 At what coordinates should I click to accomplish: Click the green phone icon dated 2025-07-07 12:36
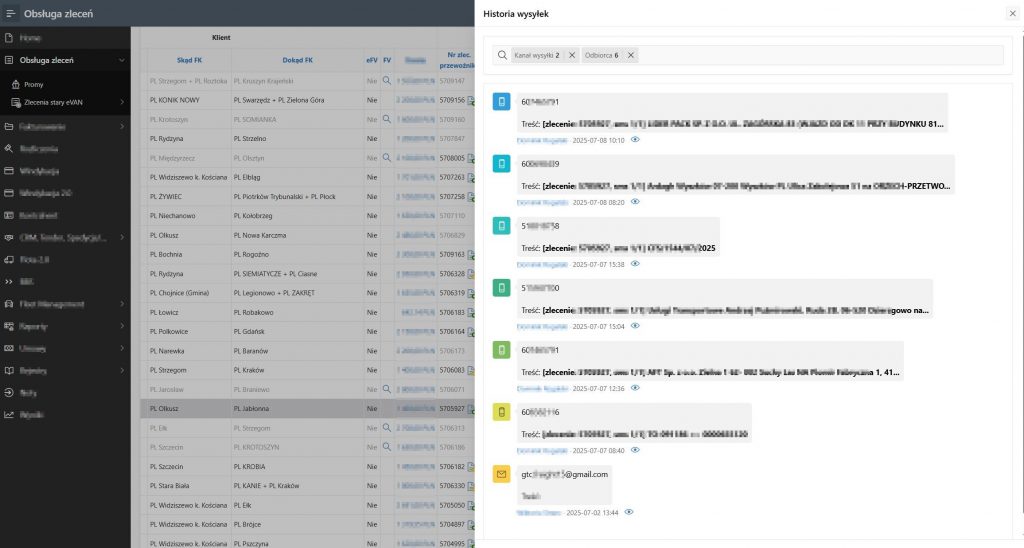coord(502,350)
